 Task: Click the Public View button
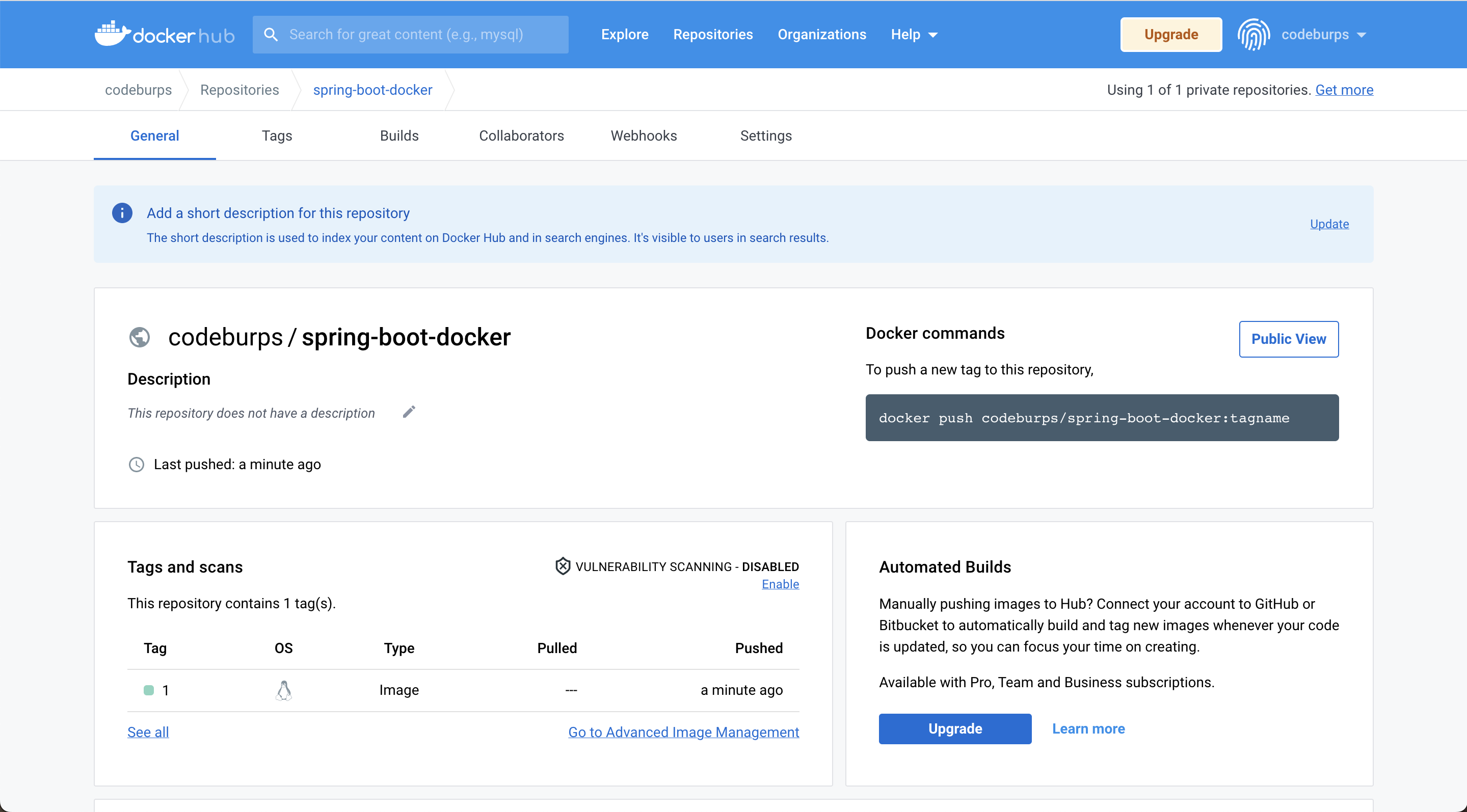[1289, 339]
